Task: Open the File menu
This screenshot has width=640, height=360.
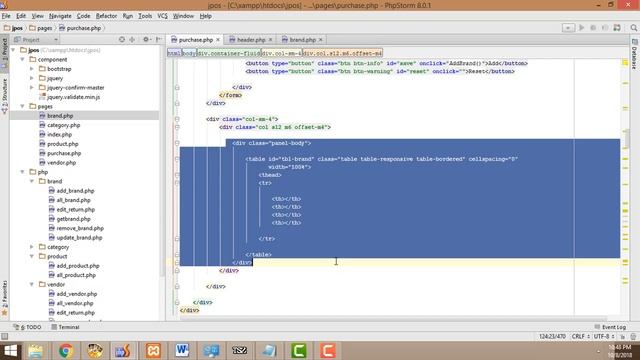Action: [x=6, y=16]
